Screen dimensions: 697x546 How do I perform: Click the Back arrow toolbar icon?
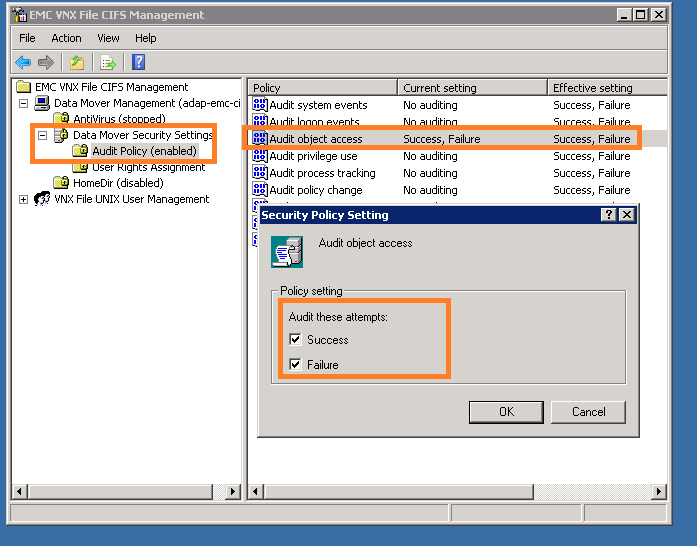click(23, 62)
